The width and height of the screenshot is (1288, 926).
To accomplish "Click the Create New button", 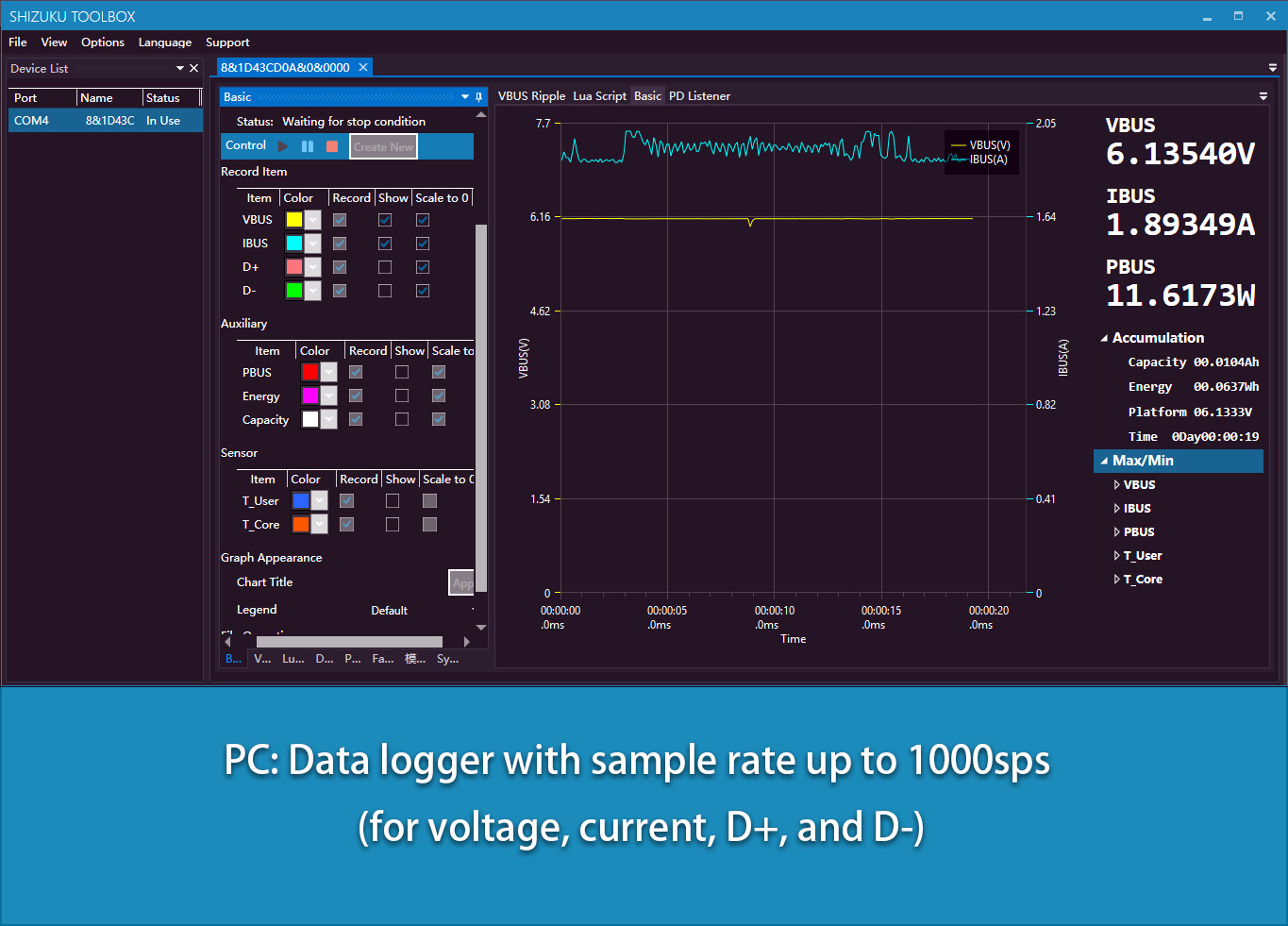I will click(383, 147).
